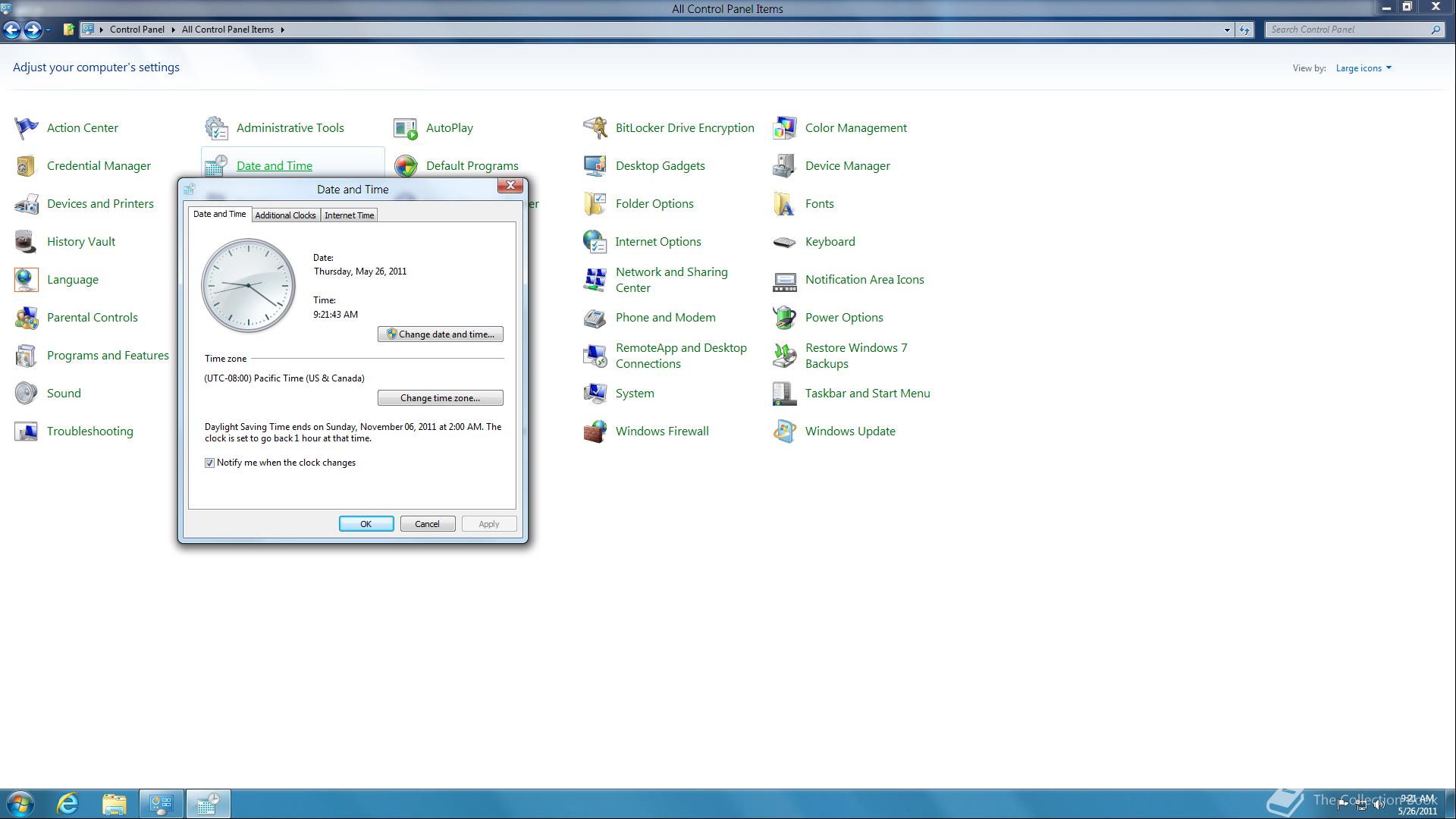
Task: Switch to Date and Time taskbar button
Action: (x=208, y=804)
